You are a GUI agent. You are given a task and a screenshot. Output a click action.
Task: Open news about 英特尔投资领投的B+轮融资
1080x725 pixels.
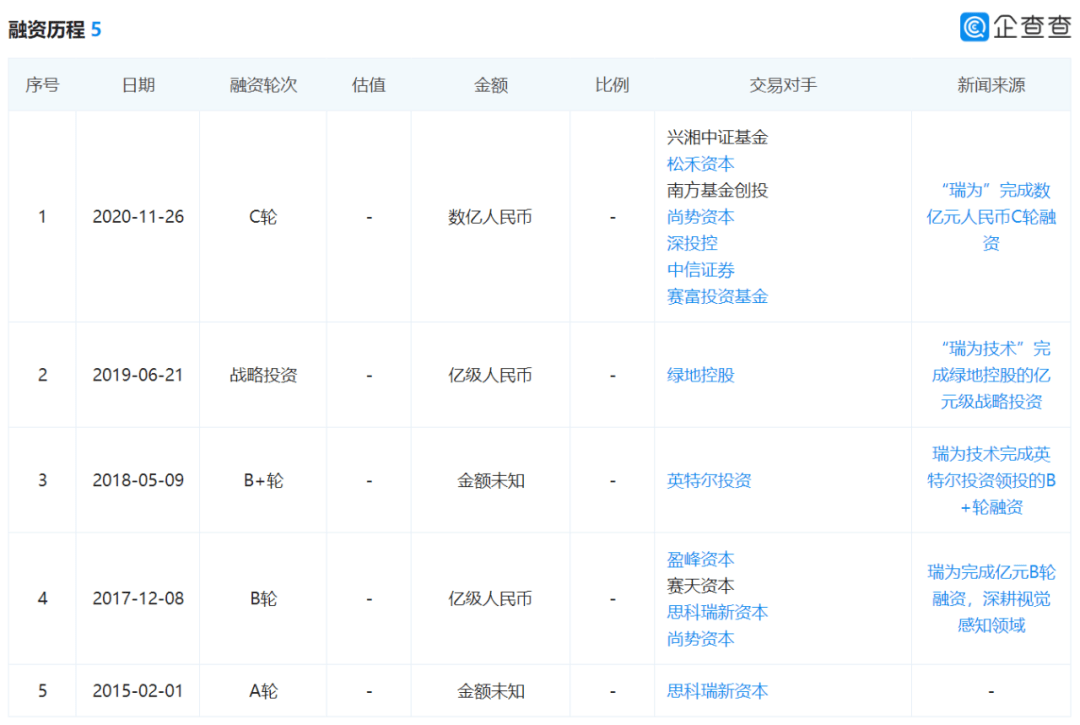991,481
